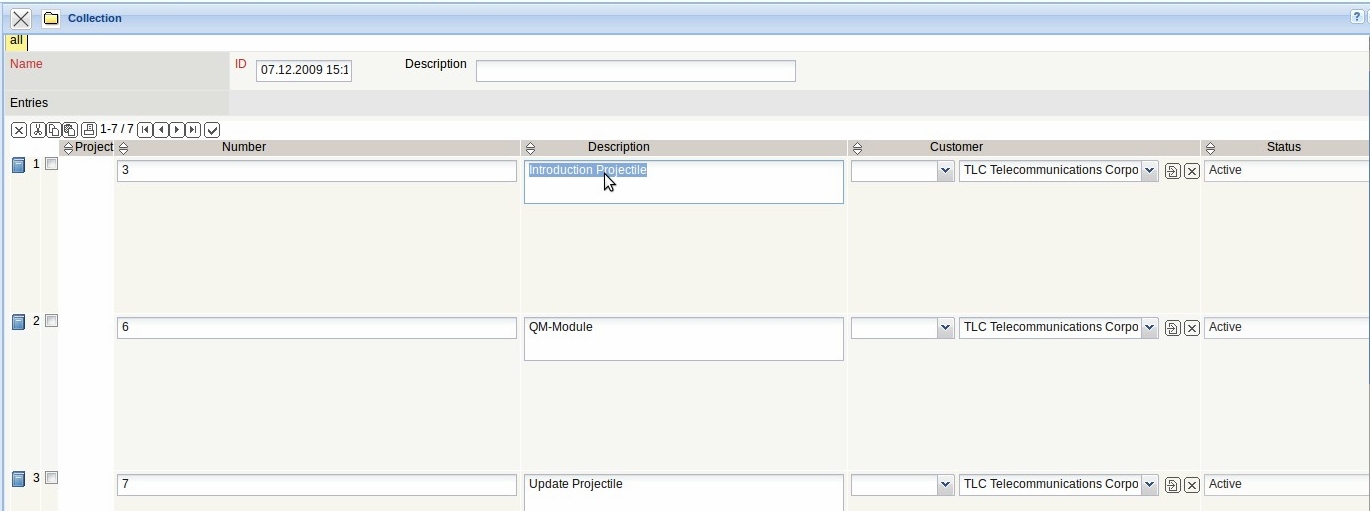Click the 'Update Projectile' description box

point(684,493)
